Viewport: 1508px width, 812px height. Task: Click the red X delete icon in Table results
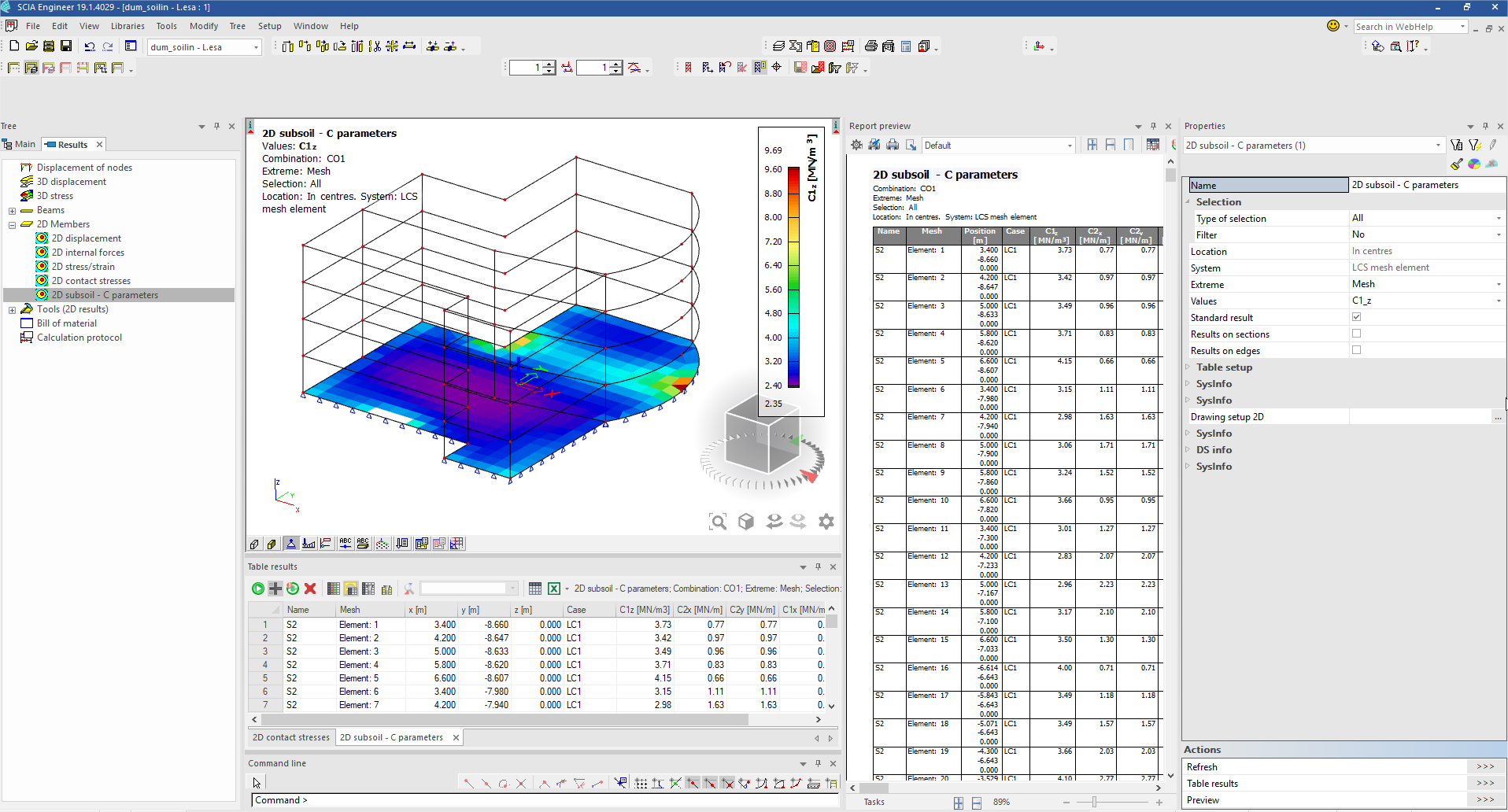(310, 589)
